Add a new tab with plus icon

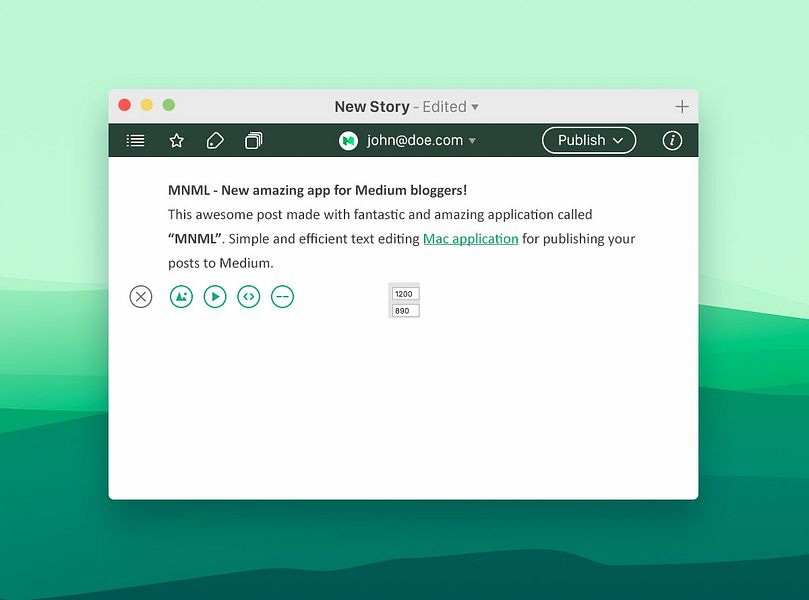click(682, 107)
